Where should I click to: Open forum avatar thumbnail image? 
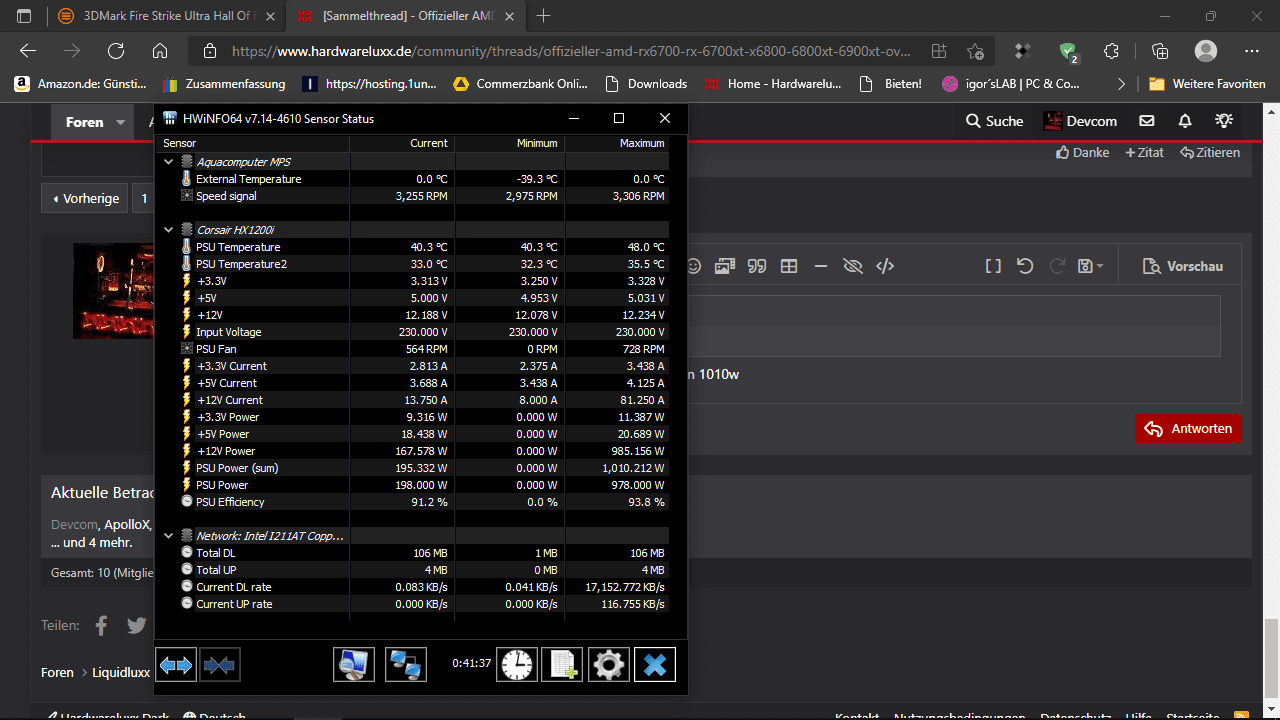pyautogui.click(x=113, y=291)
